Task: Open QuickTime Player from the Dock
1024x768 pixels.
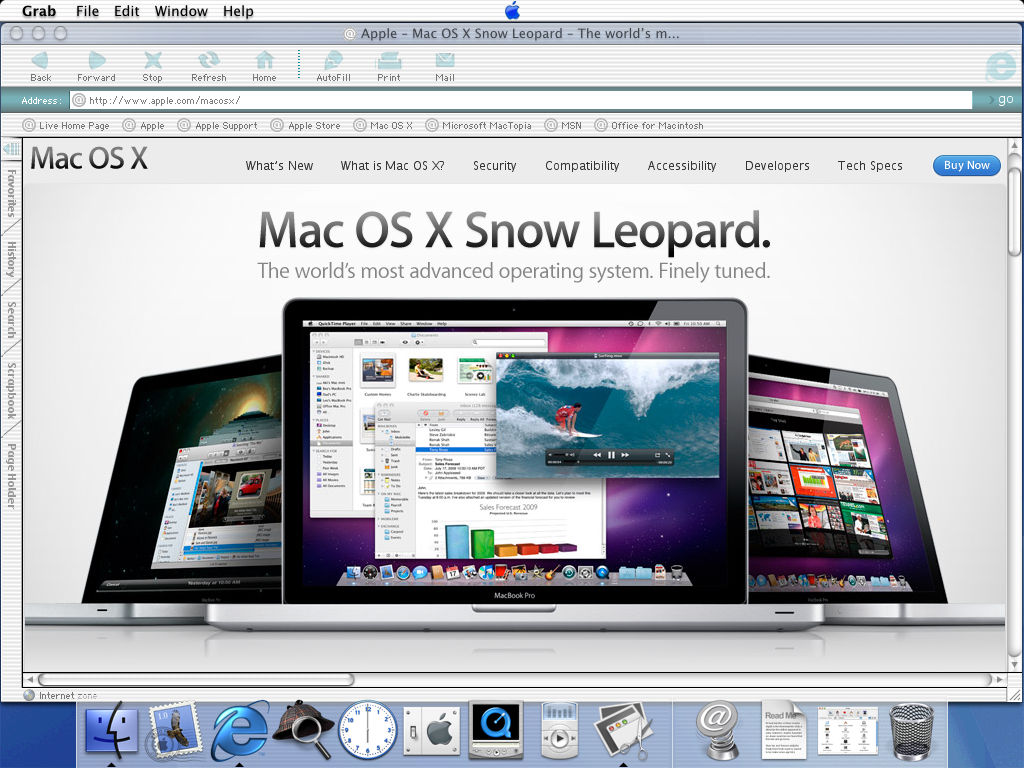Action: click(x=496, y=730)
